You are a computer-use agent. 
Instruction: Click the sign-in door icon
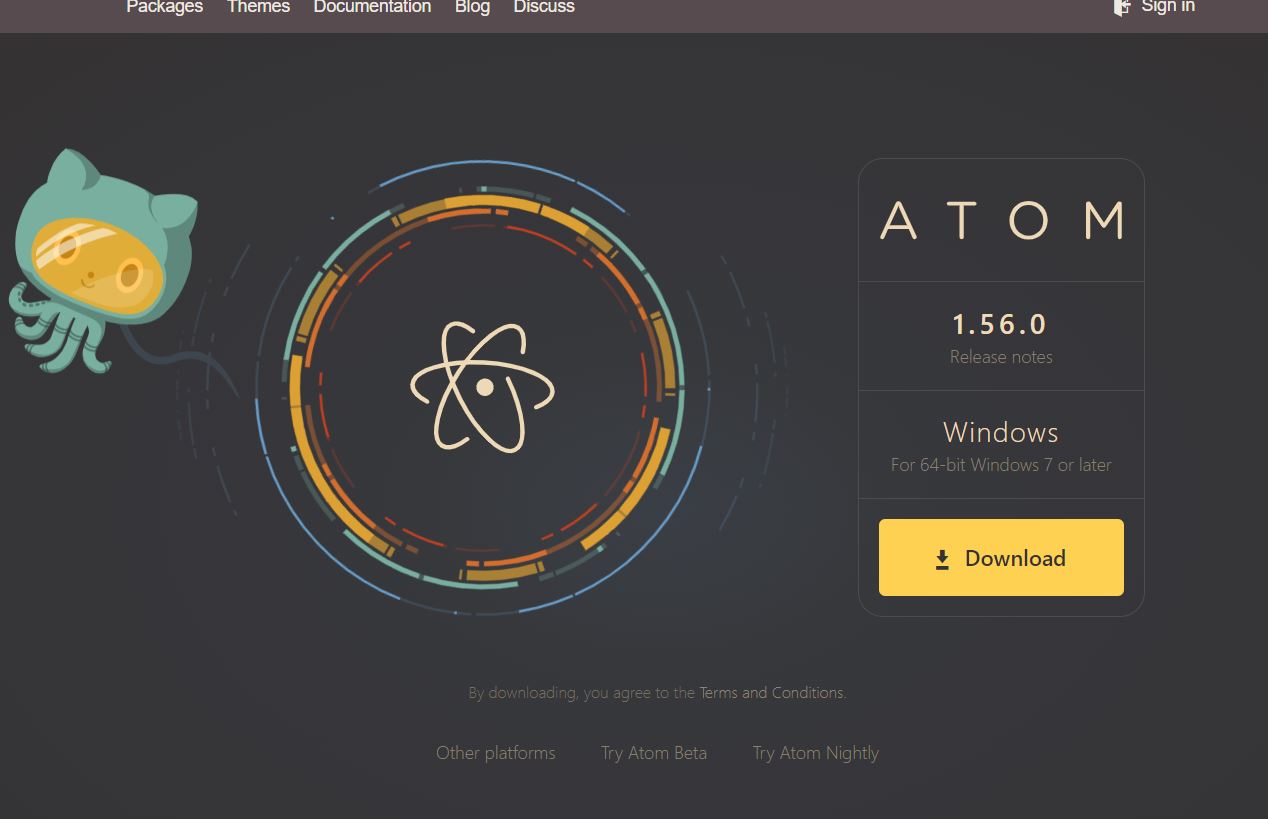(x=1122, y=7)
